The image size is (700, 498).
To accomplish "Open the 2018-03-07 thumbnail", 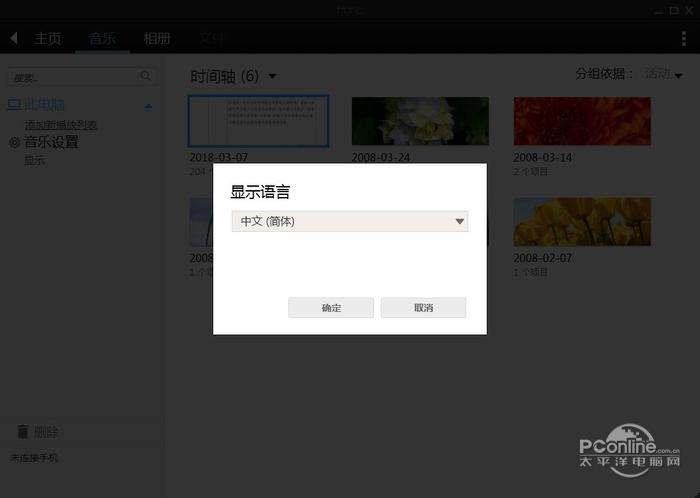I will coord(258,121).
